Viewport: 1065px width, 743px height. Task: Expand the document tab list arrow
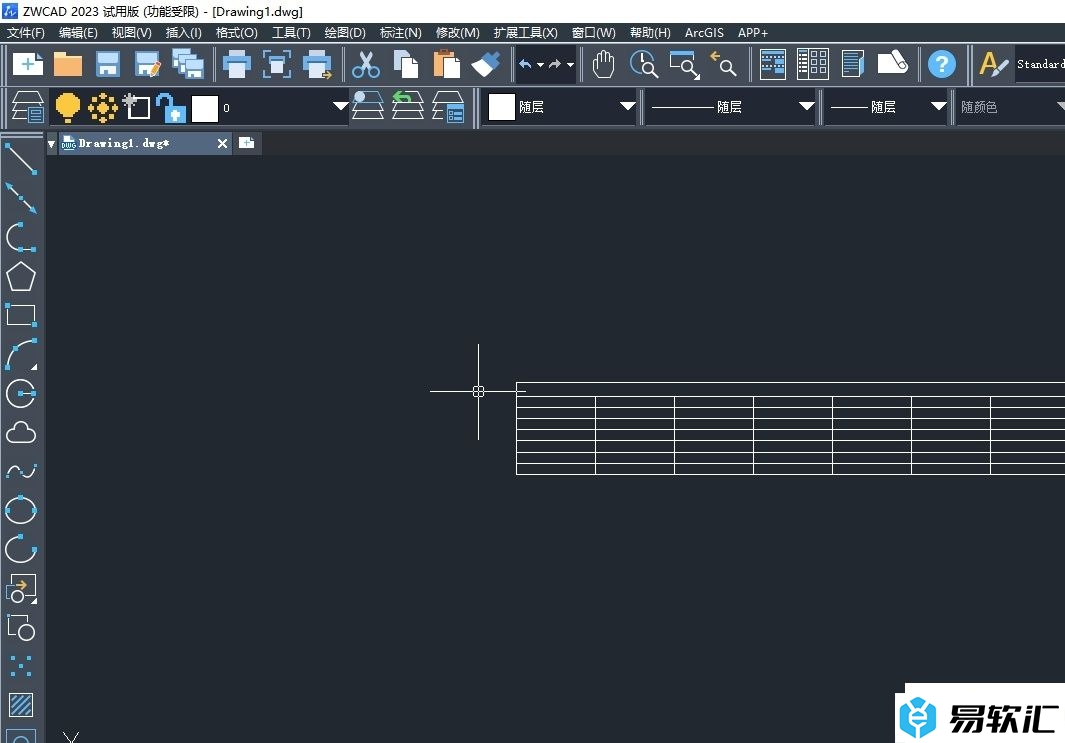pyautogui.click(x=51, y=144)
